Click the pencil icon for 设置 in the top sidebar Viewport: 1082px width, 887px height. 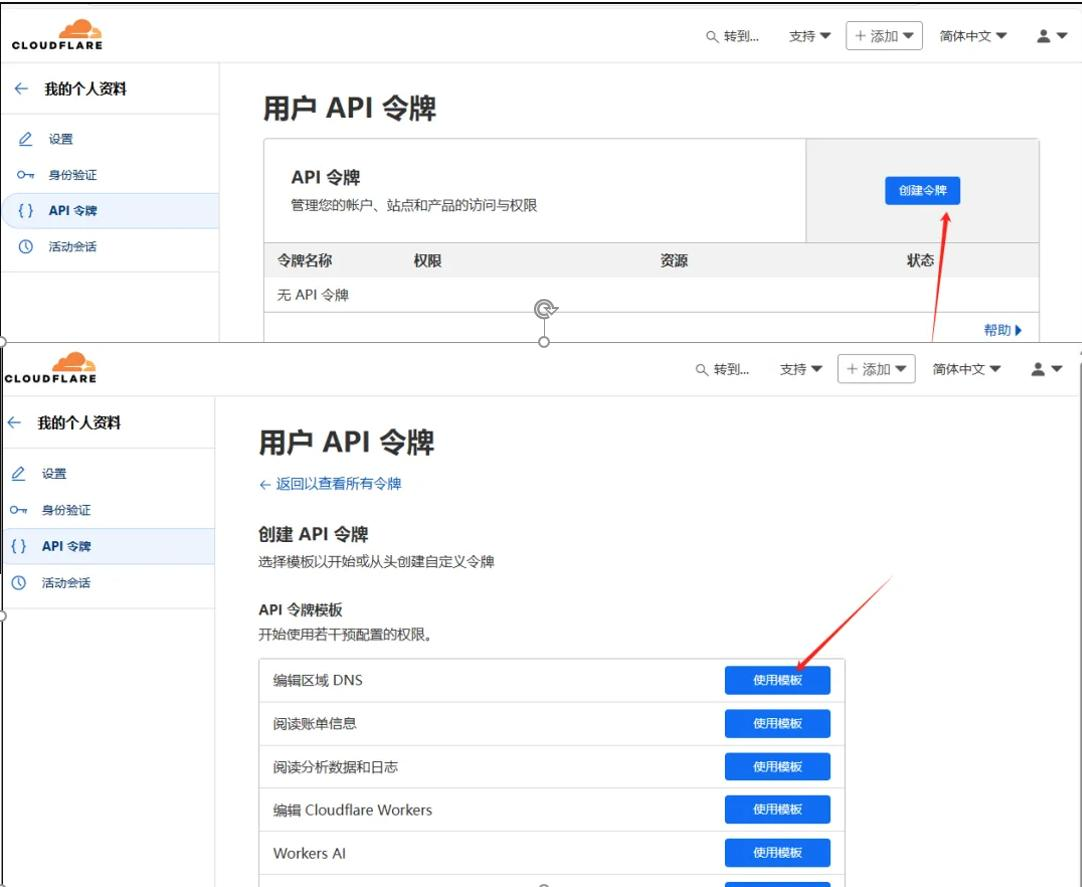click(x=26, y=139)
